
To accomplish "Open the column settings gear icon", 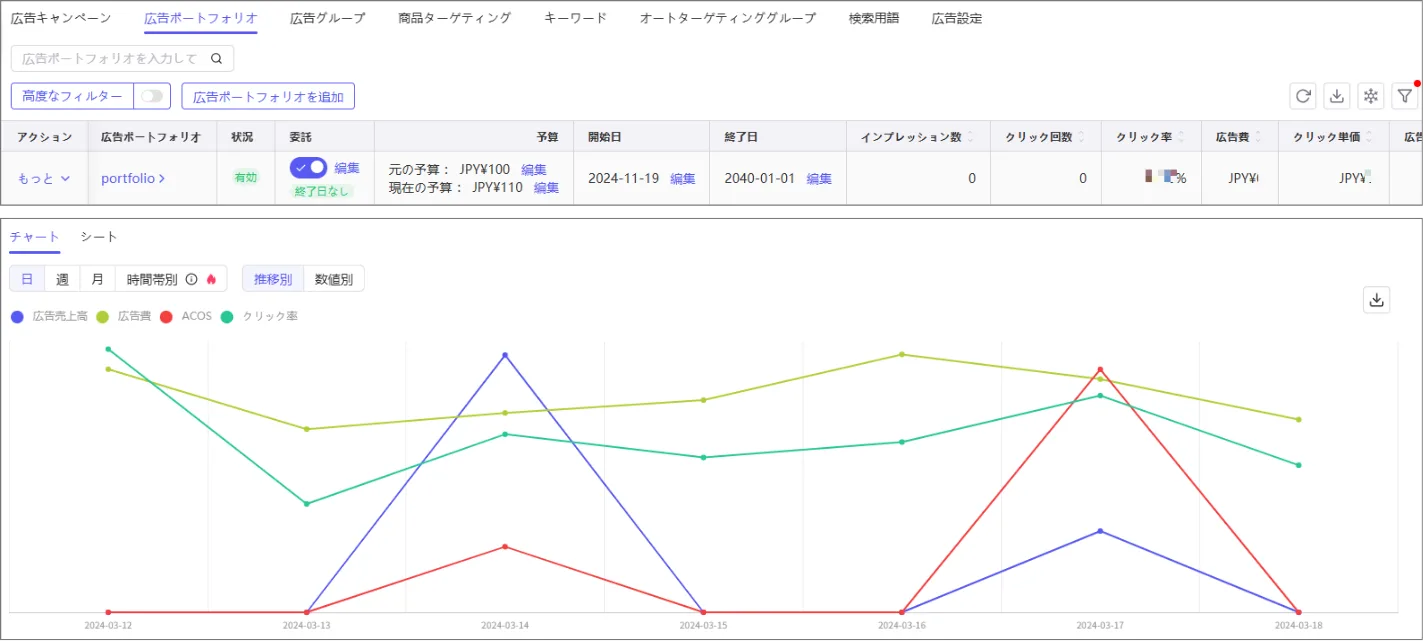I will click(1371, 96).
